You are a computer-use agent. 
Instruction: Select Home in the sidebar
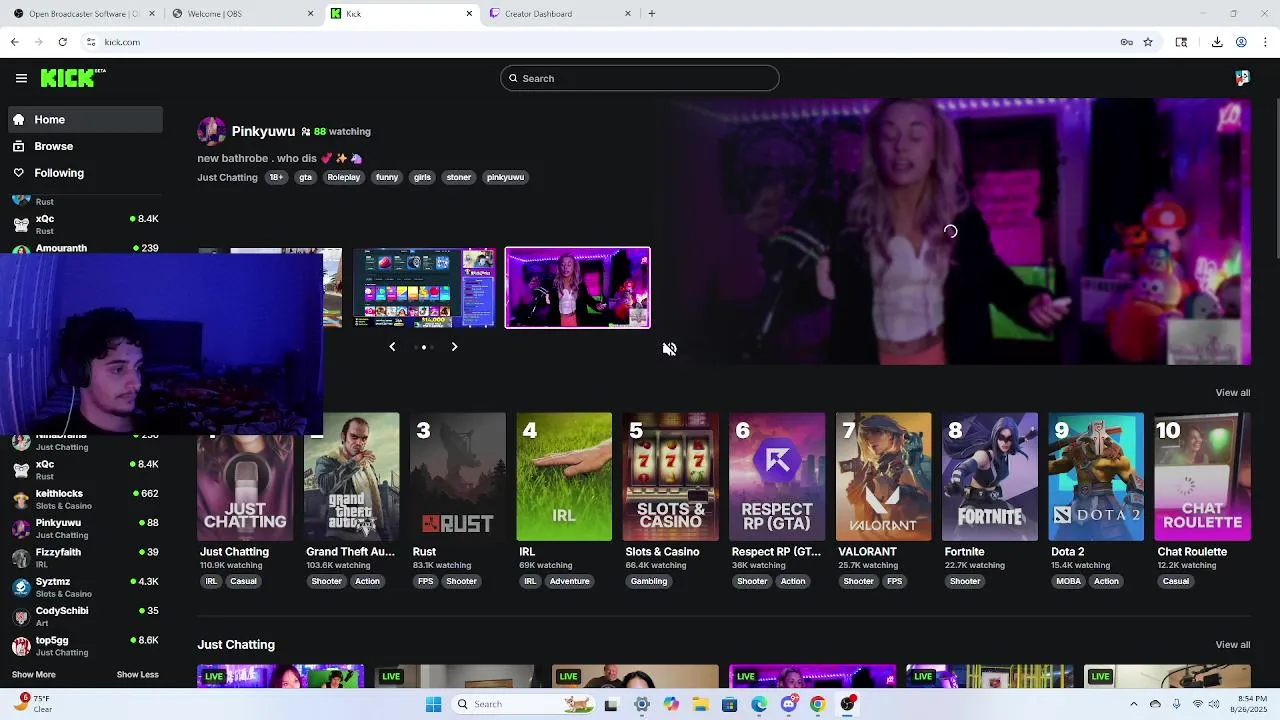coord(86,119)
